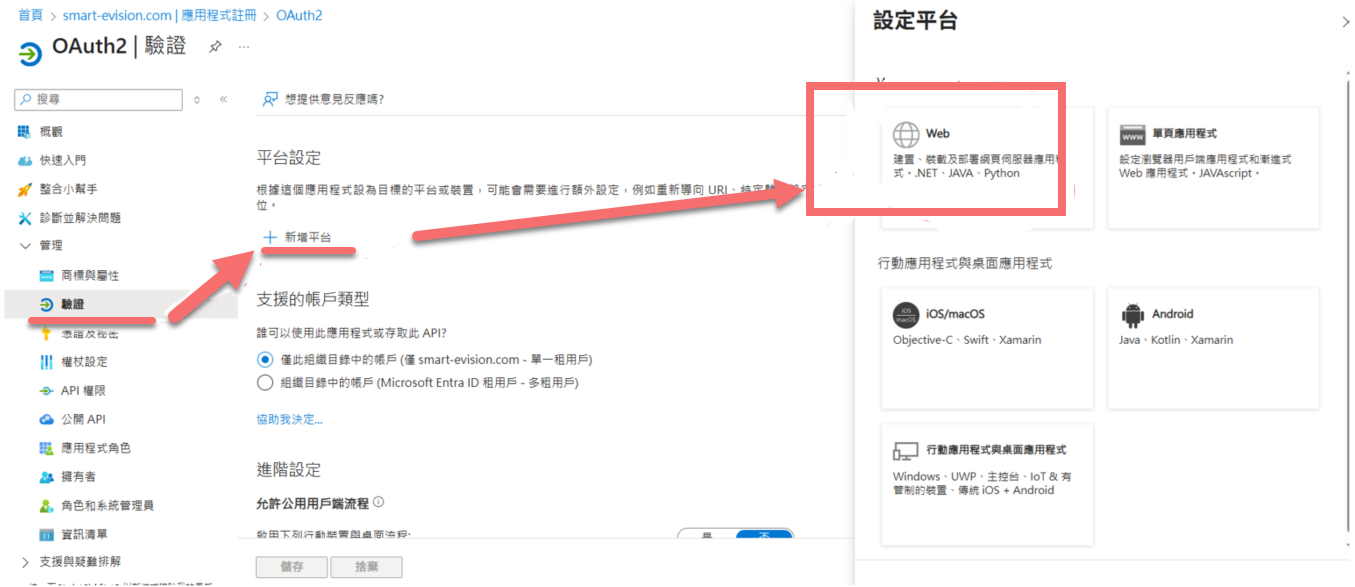Open 商標與屬性 menu item
Viewport: 1355px width, 587px height.
[x=89, y=275]
